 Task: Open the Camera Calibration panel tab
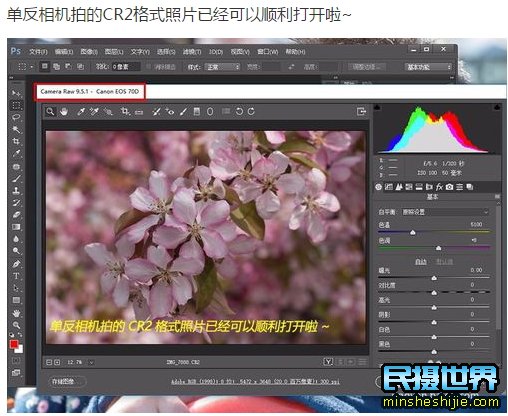(449, 187)
